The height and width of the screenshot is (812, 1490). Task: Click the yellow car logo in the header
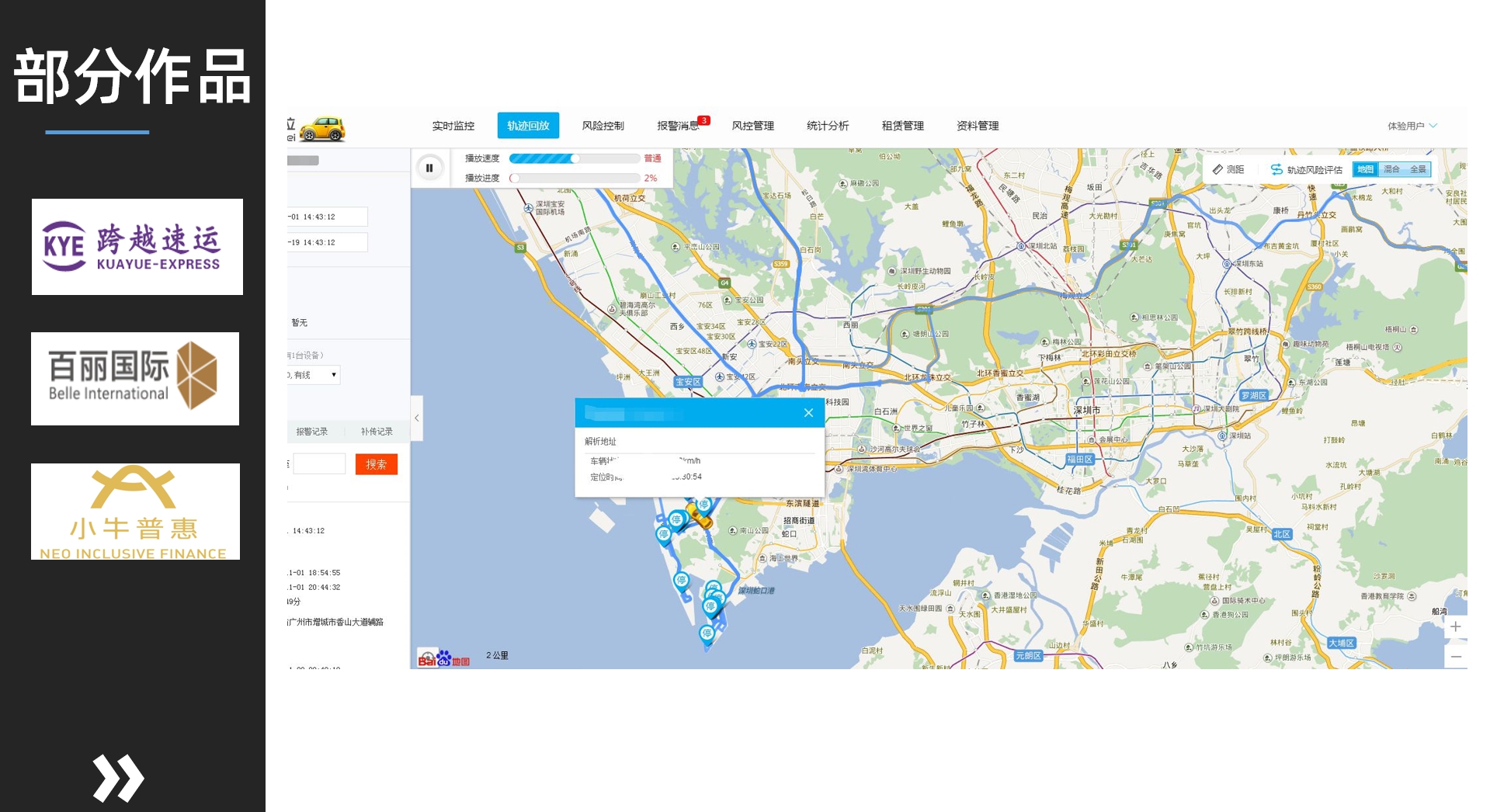tap(322, 129)
